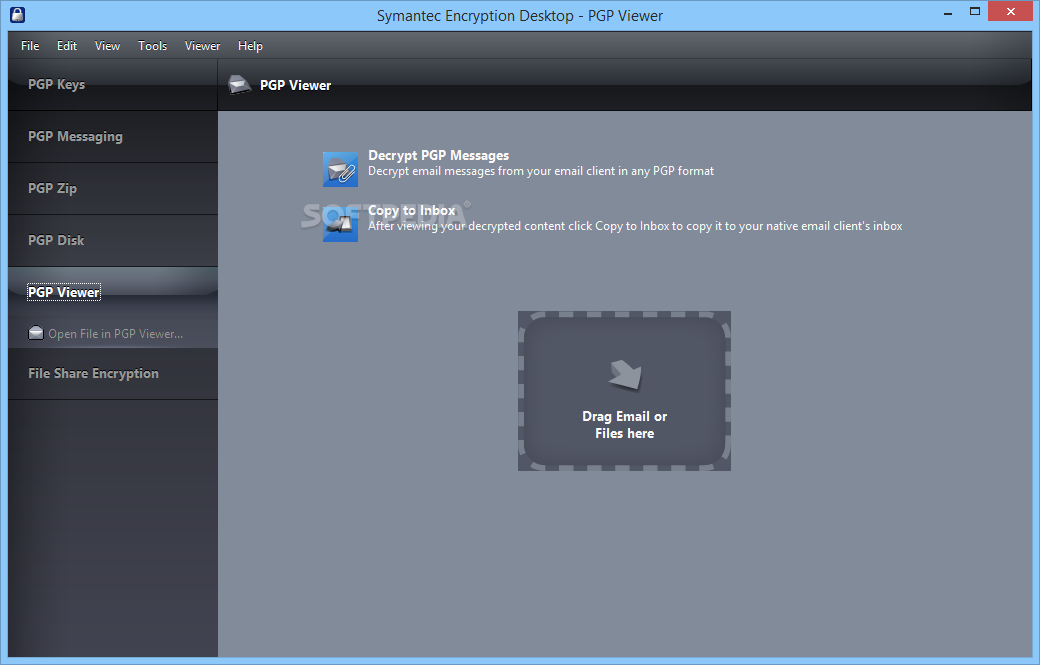
Task: Open the Edit menu
Action: [x=66, y=46]
